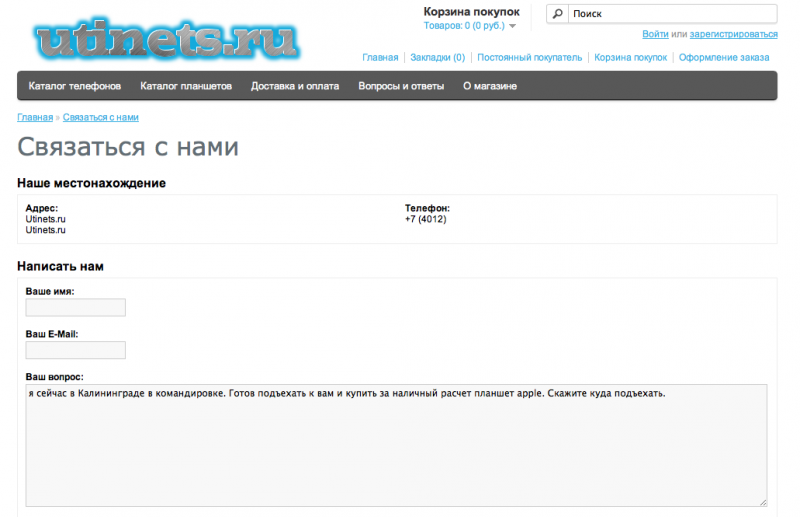The height and width of the screenshot is (517, 800).
Task: Open Постоянный покупатель link
Action: point(530,57)
